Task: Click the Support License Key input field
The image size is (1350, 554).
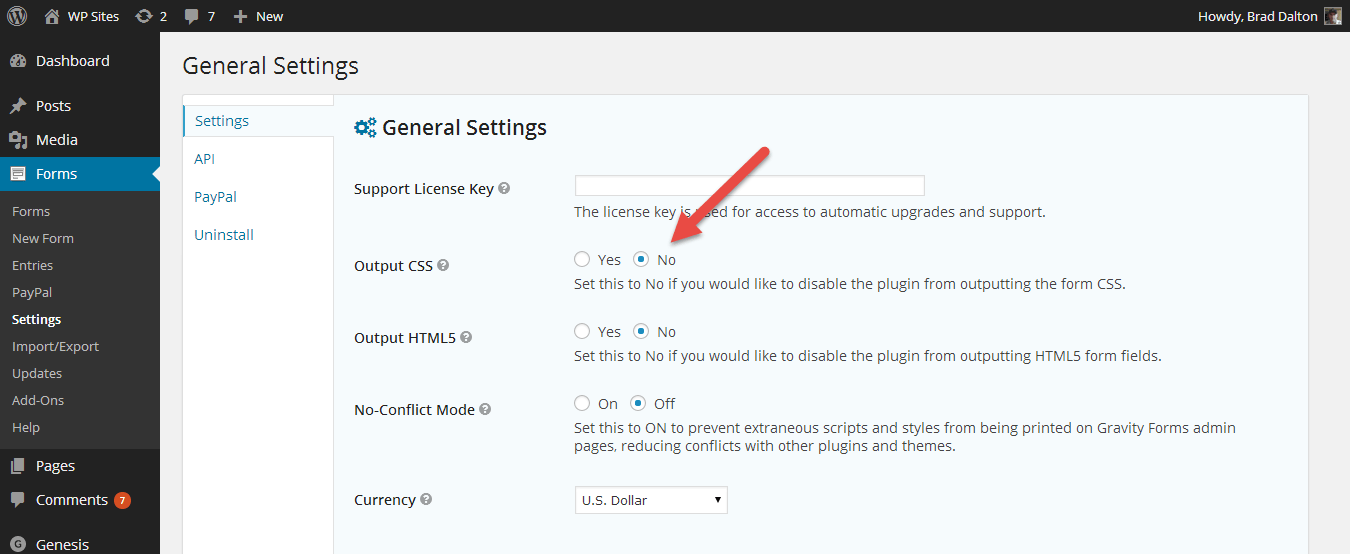Action: point(749,186)
